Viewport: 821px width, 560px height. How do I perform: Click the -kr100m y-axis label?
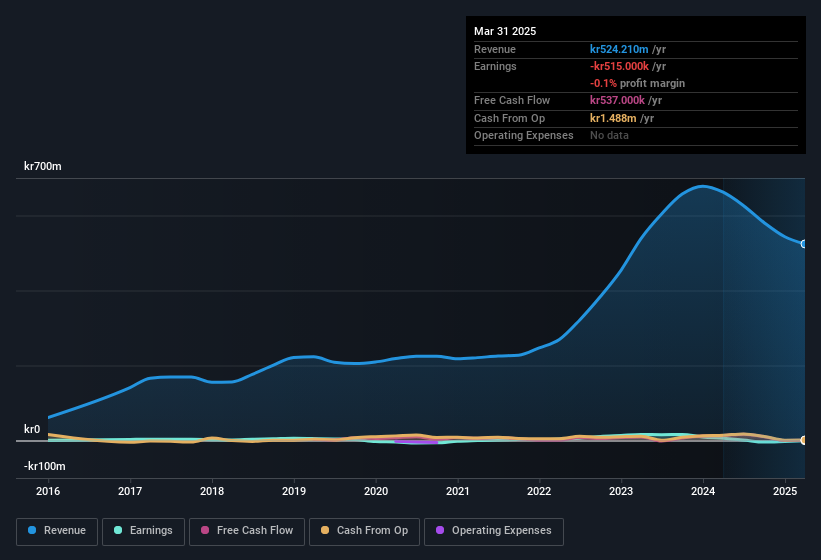coord(45,466)
